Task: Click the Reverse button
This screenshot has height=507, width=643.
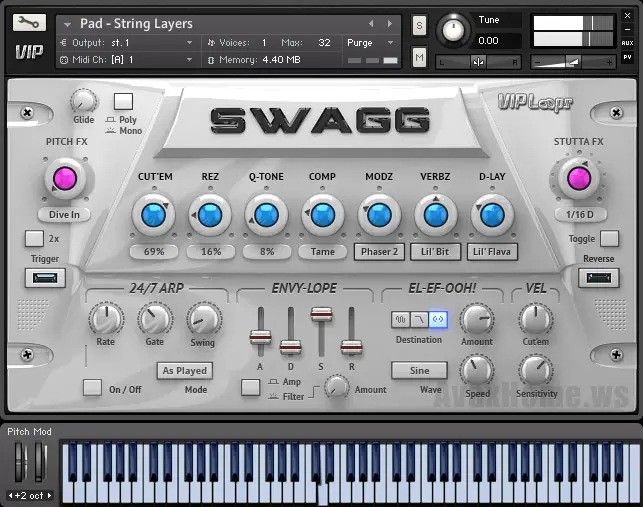Action: pyautogui.click(x=598, y=278)
